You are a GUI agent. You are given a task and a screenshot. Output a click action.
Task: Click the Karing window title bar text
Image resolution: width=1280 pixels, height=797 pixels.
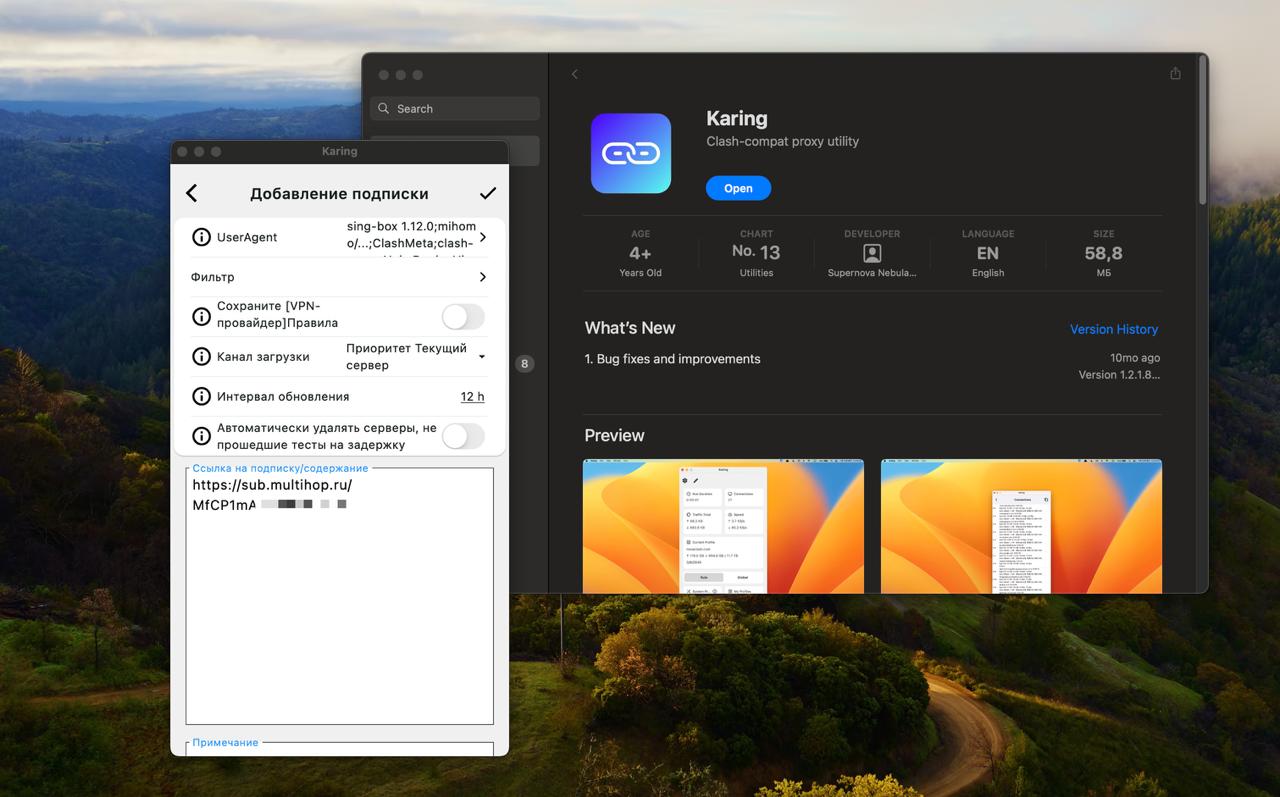coord(339,151)
